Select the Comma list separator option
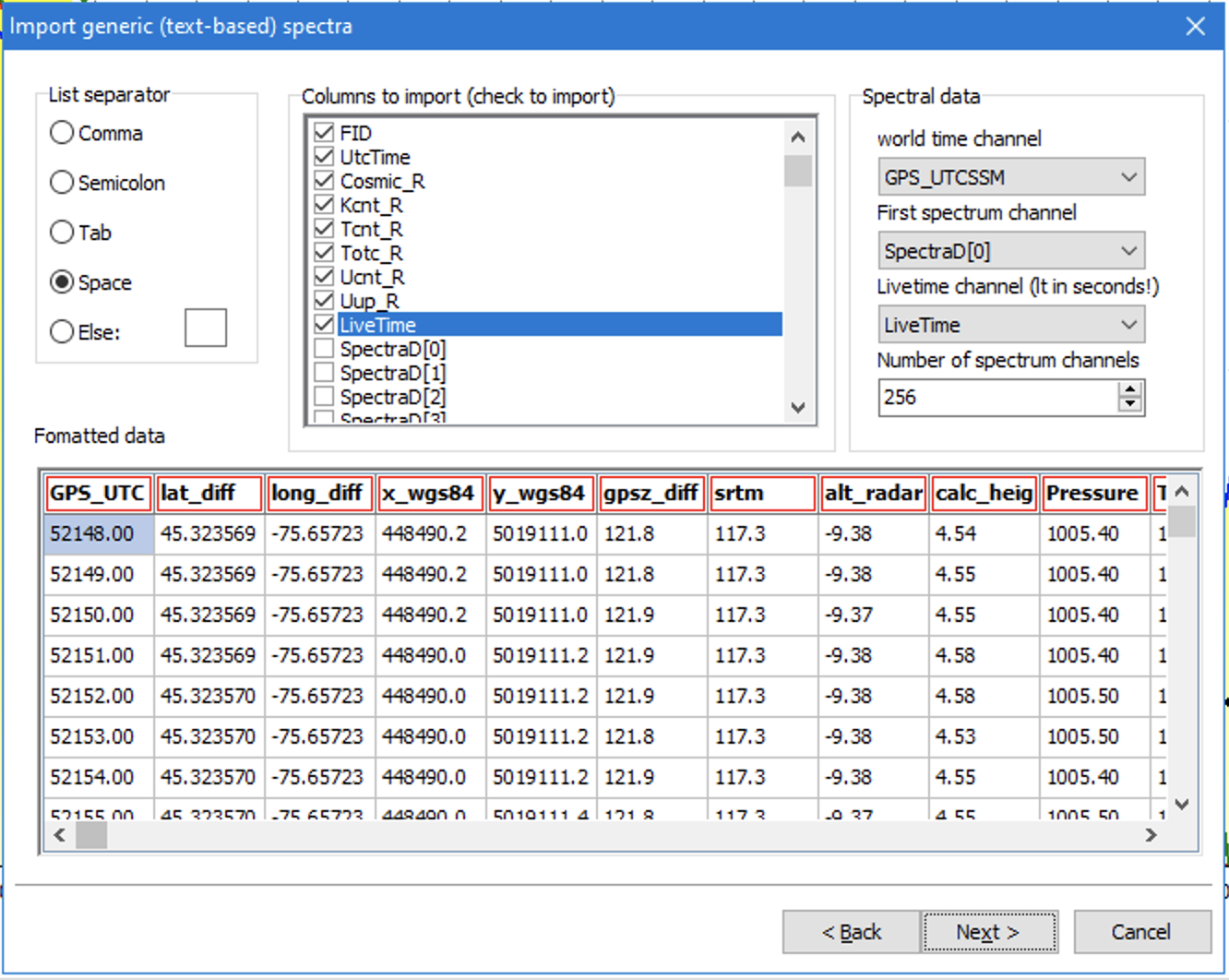 tap(63, 133)
